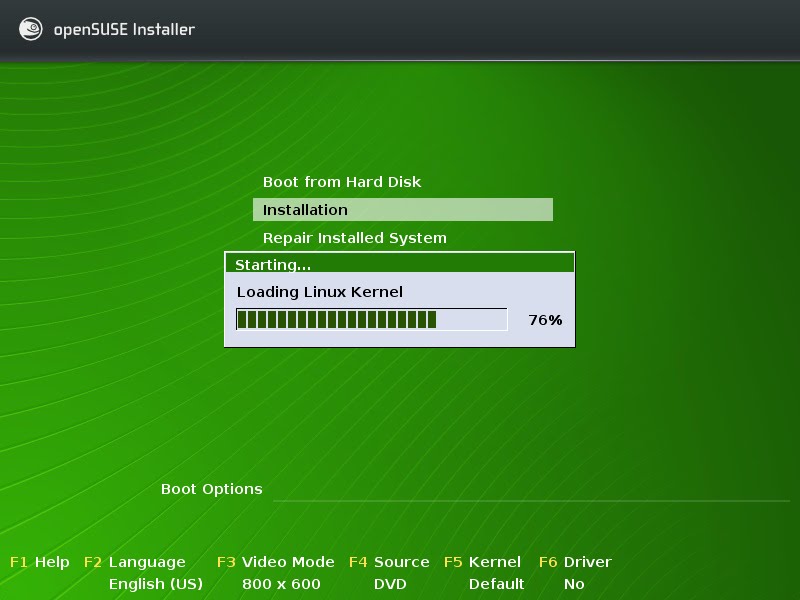Click the Loading Linux Kernel progress bar
The width and height of the screenshot is (800, 600).
371,319
